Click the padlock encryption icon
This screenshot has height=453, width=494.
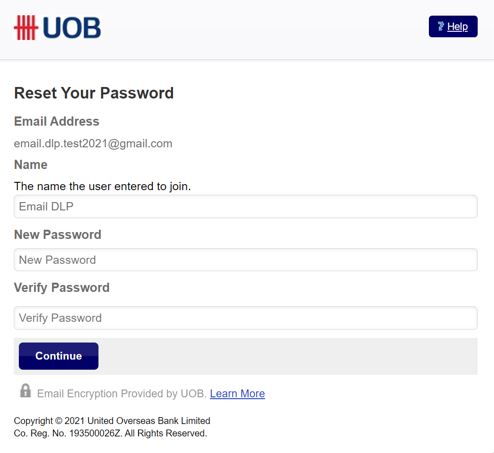25,391
